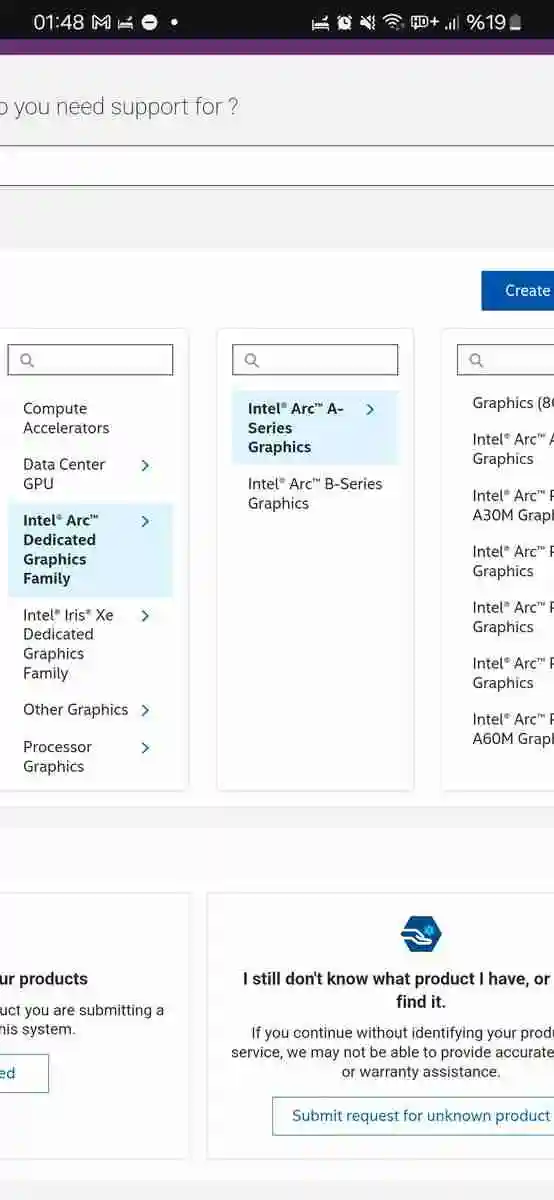Tap the alarm icon in the status bar
The image size is (554, 1200).
[x=345, y=22]
